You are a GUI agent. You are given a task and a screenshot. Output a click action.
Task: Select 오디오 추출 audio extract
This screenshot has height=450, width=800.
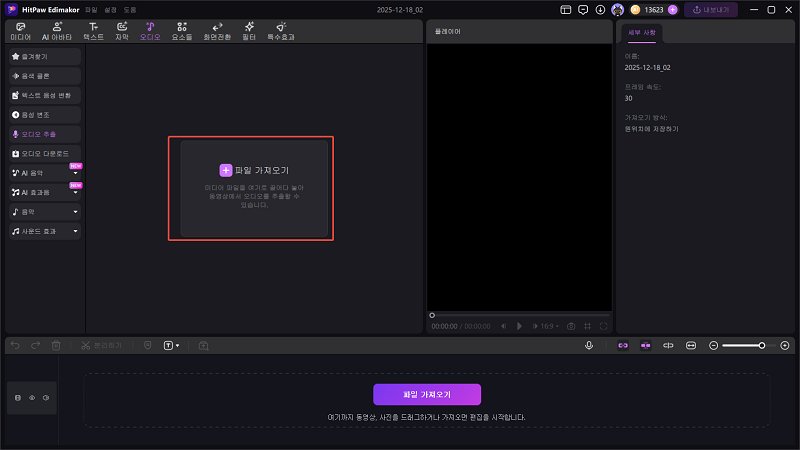[45, 134]
